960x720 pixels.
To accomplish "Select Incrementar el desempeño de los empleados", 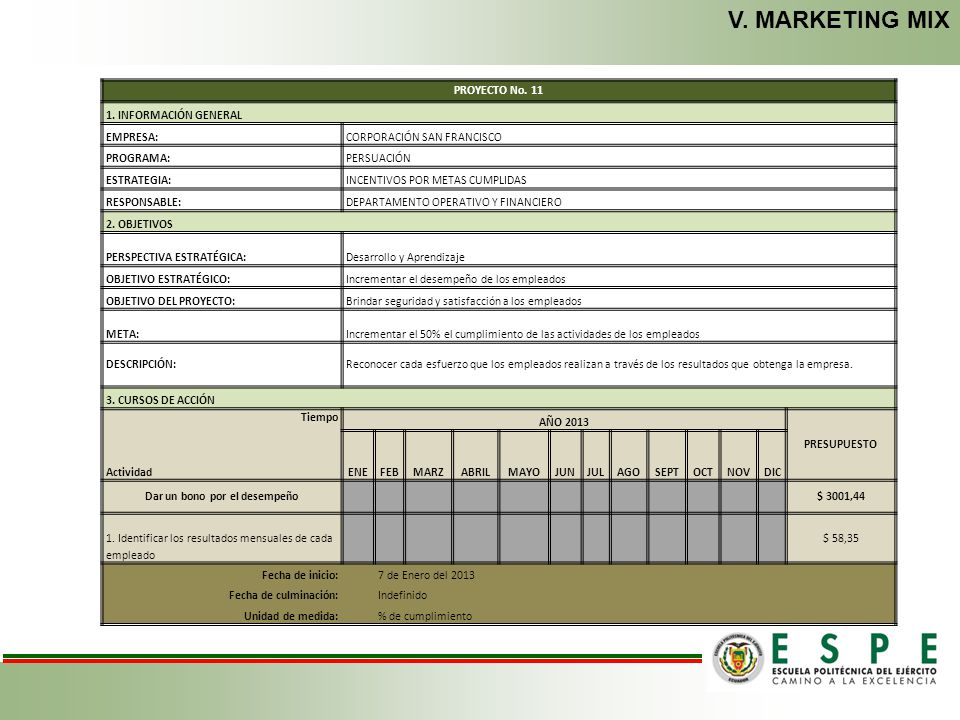I will 456,279.
